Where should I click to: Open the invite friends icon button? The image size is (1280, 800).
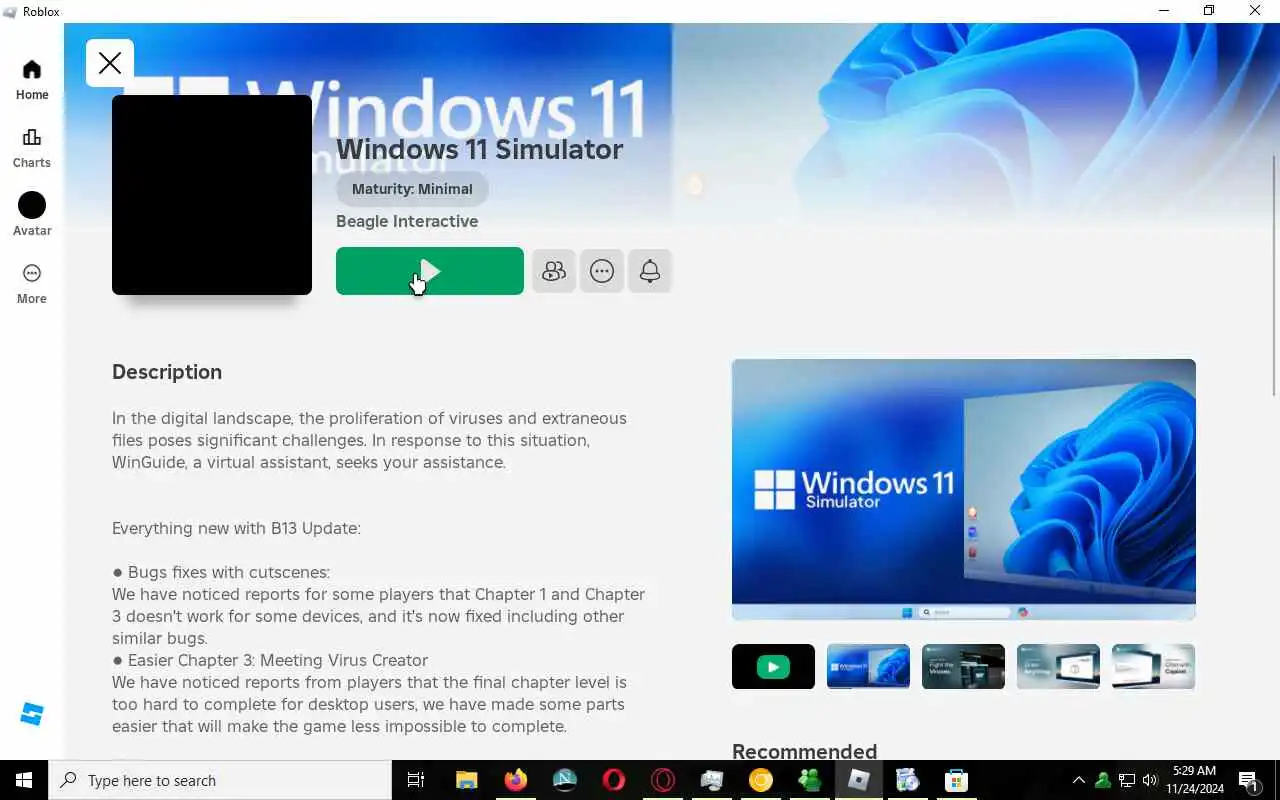(x=554, y=271)
